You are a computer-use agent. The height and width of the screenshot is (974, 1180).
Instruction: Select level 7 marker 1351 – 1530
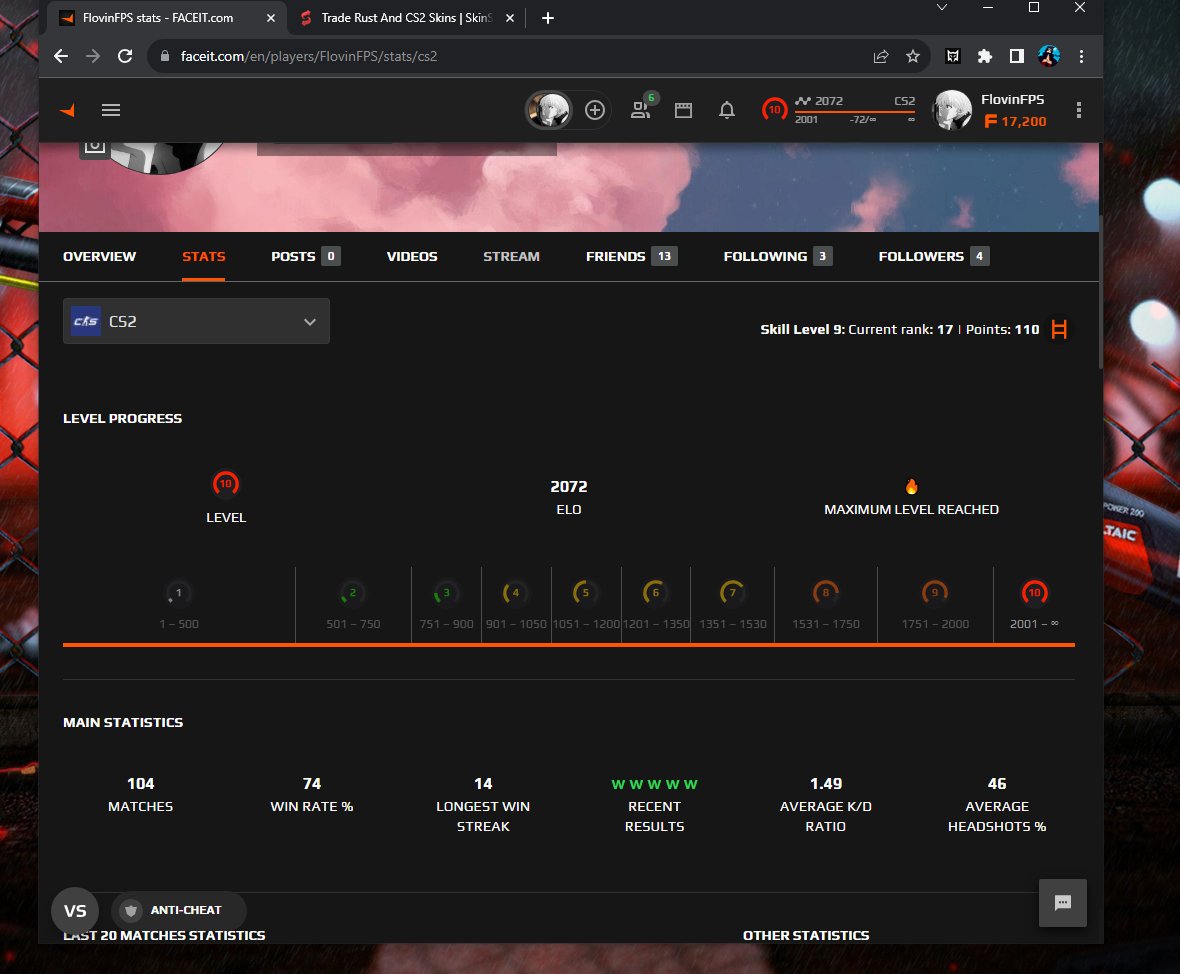click(732, 594)
